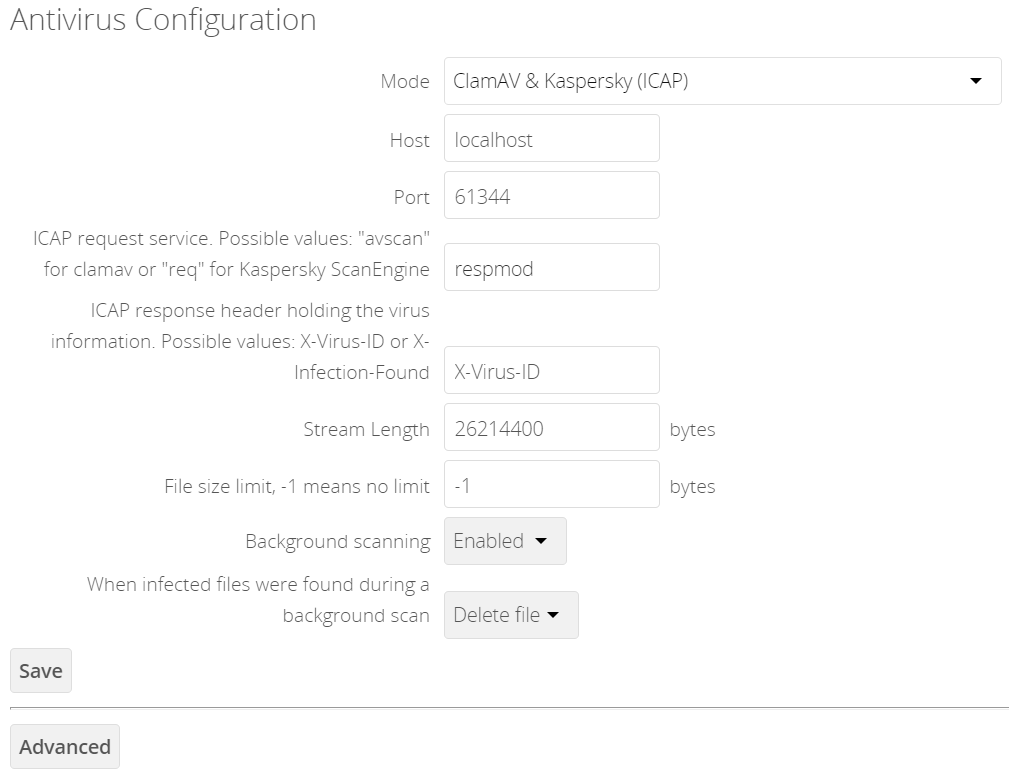Click the Antivirus Configuration heading
This screenshot has width=1009, height=778.
(x=163, y=19)
